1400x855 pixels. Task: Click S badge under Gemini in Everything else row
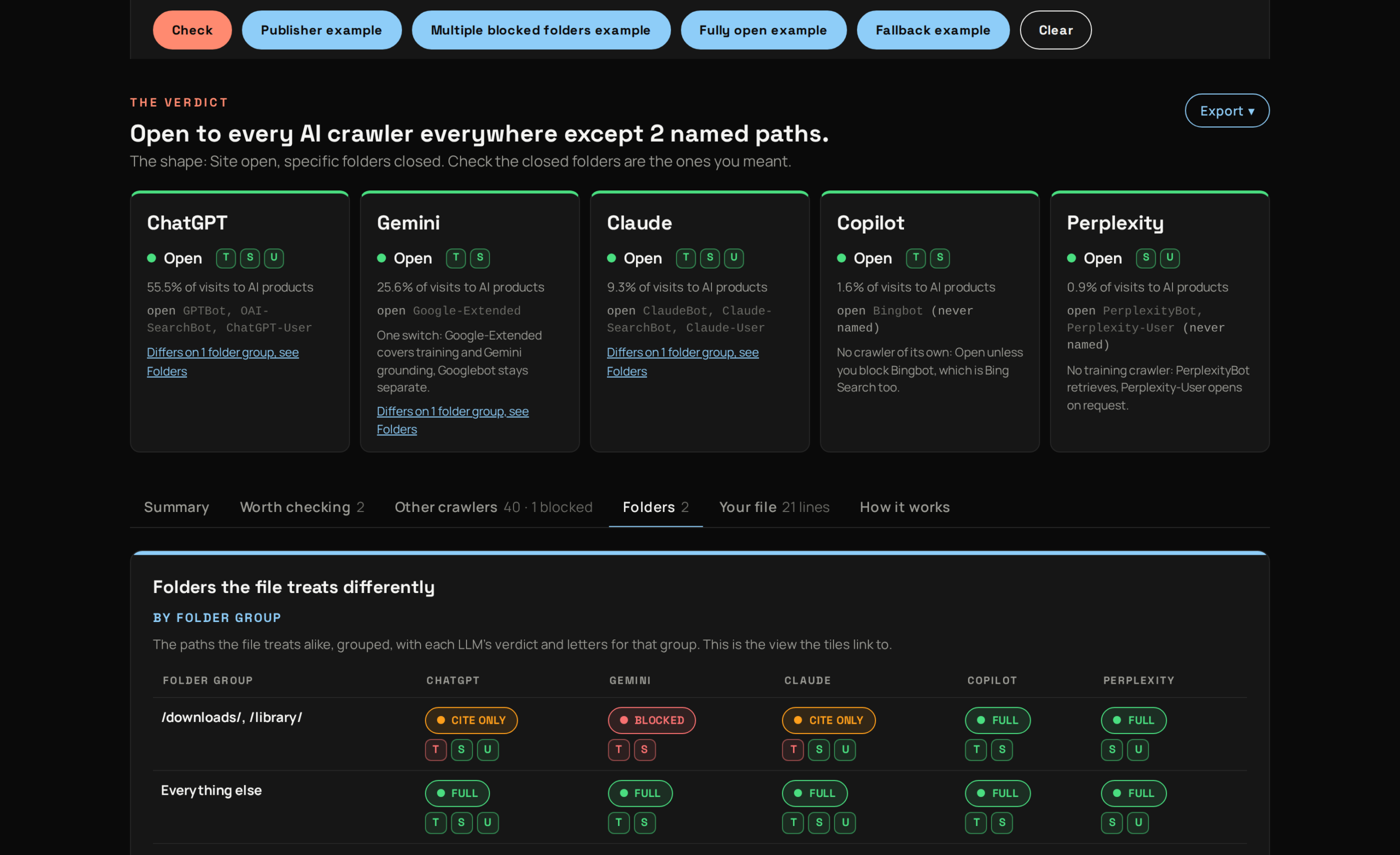[644, 823]
